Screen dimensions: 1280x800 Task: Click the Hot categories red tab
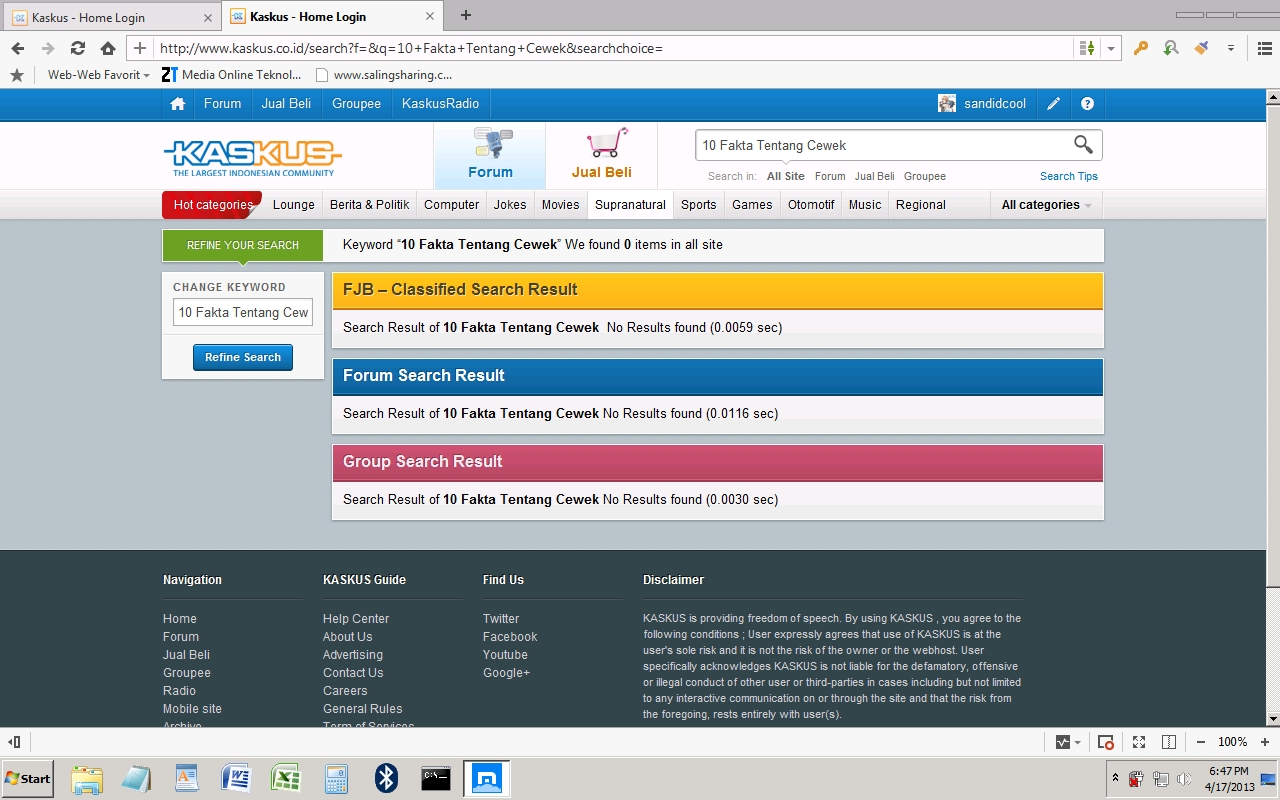(213, 205)
